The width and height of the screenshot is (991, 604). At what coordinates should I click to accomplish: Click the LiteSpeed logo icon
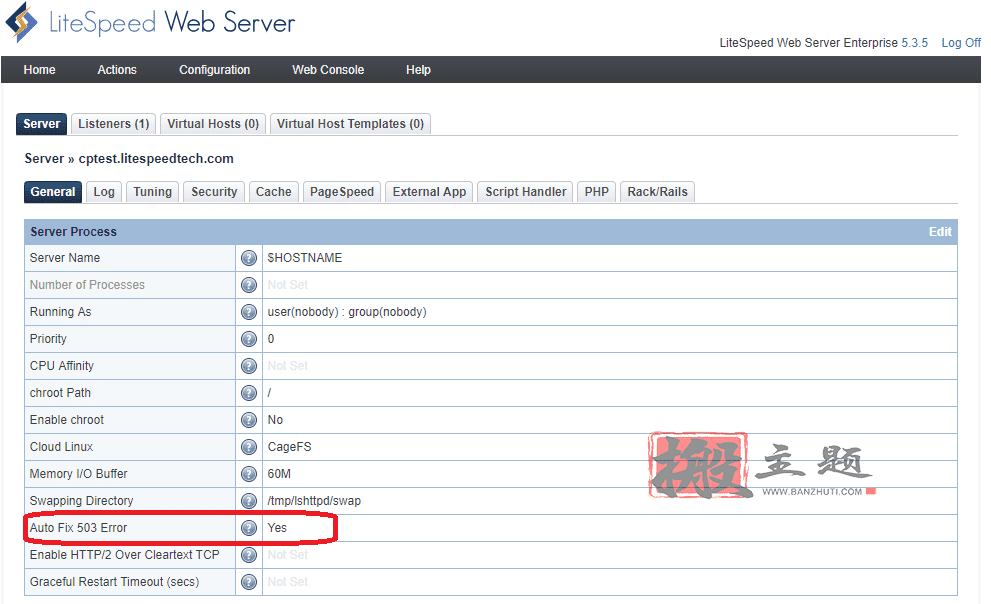21,22
